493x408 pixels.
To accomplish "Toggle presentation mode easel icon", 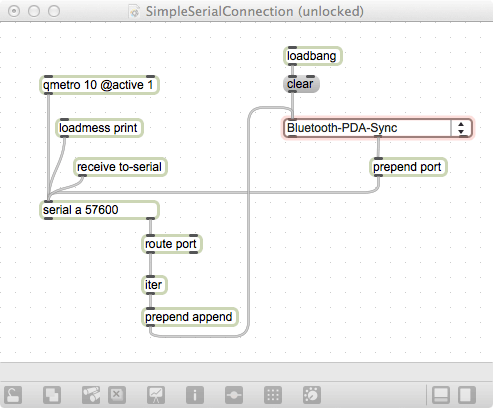I will coord(156,395).
